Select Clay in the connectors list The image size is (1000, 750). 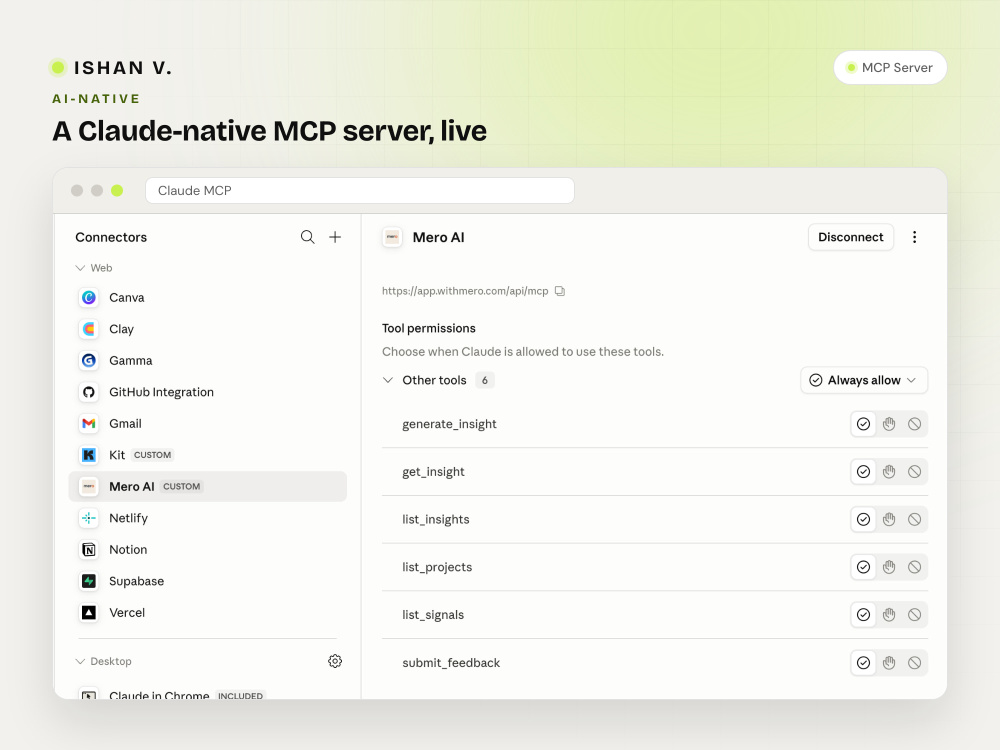[x=207, y=329]
